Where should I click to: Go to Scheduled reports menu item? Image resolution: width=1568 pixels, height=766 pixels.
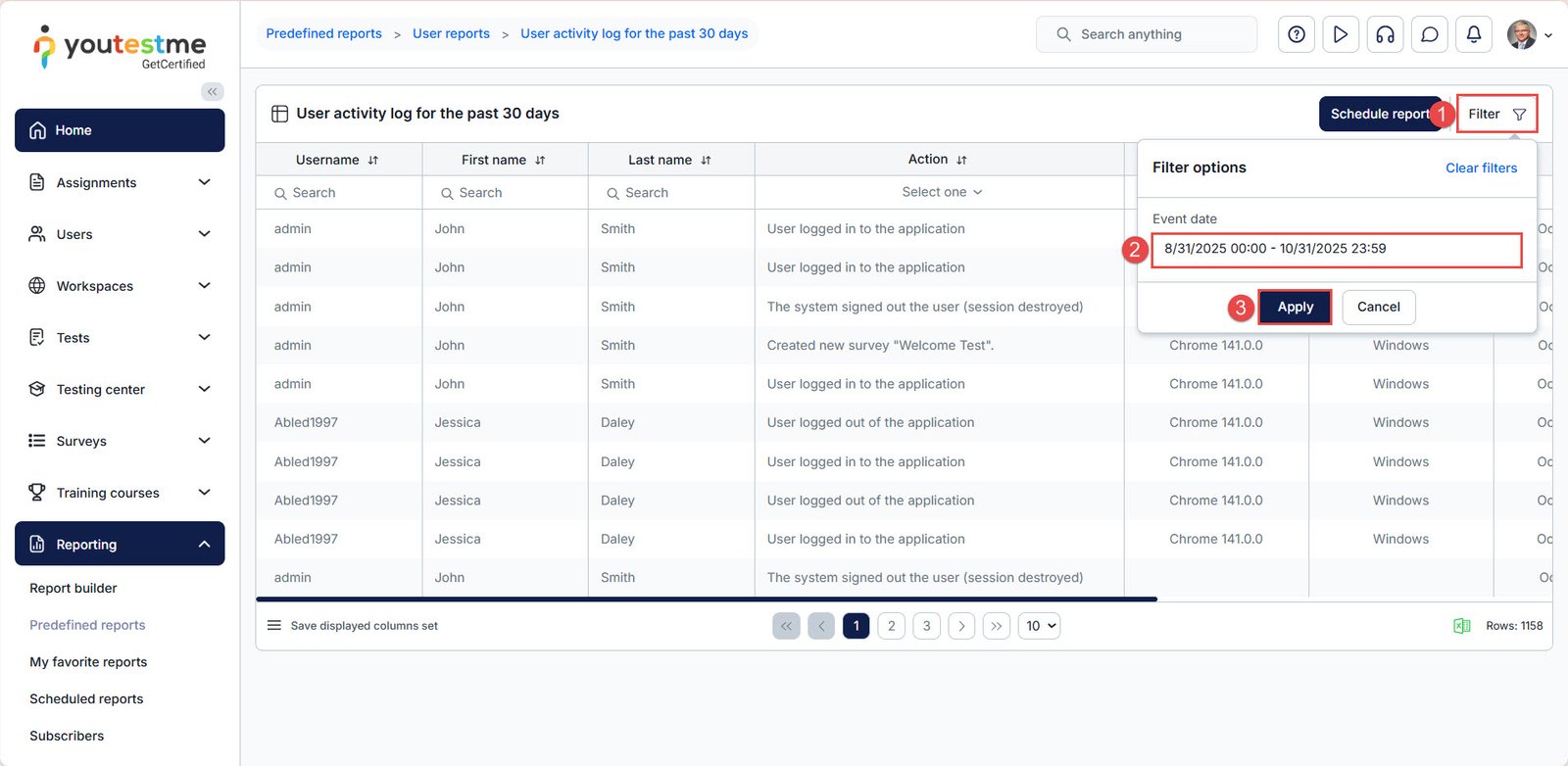point(86,698)
